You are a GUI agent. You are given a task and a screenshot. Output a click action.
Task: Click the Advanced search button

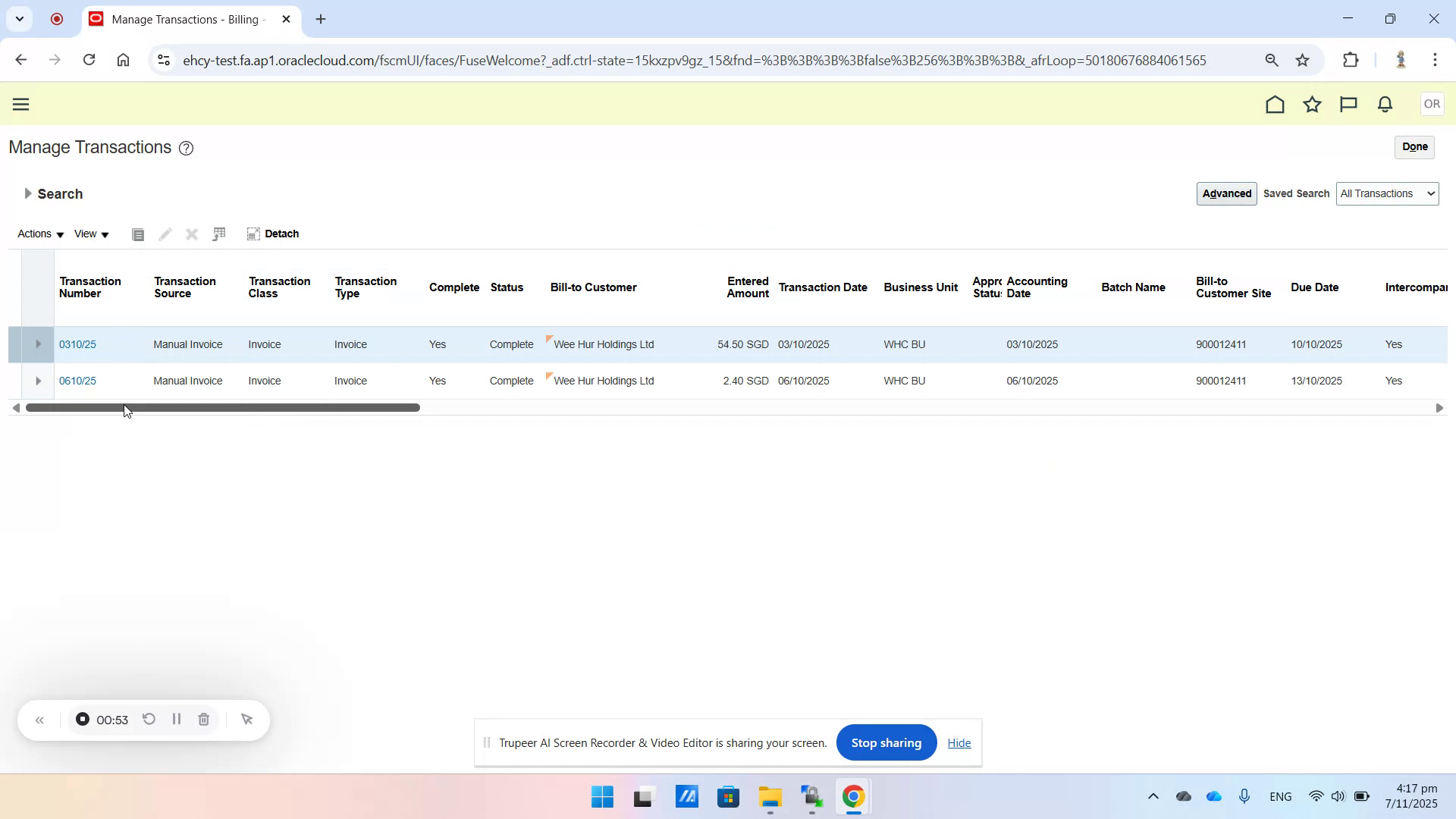tap(1225, 193)
